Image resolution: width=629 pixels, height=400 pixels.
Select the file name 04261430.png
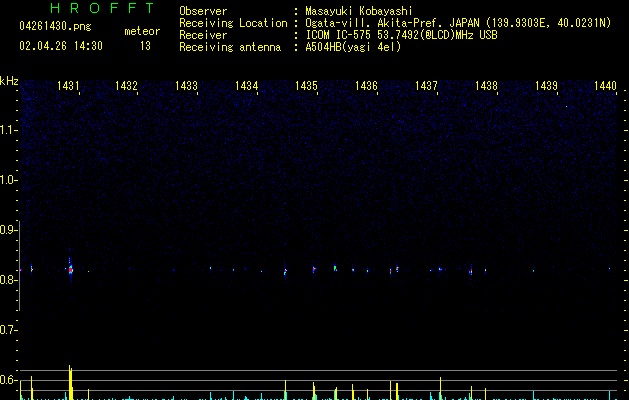(55, 26)
